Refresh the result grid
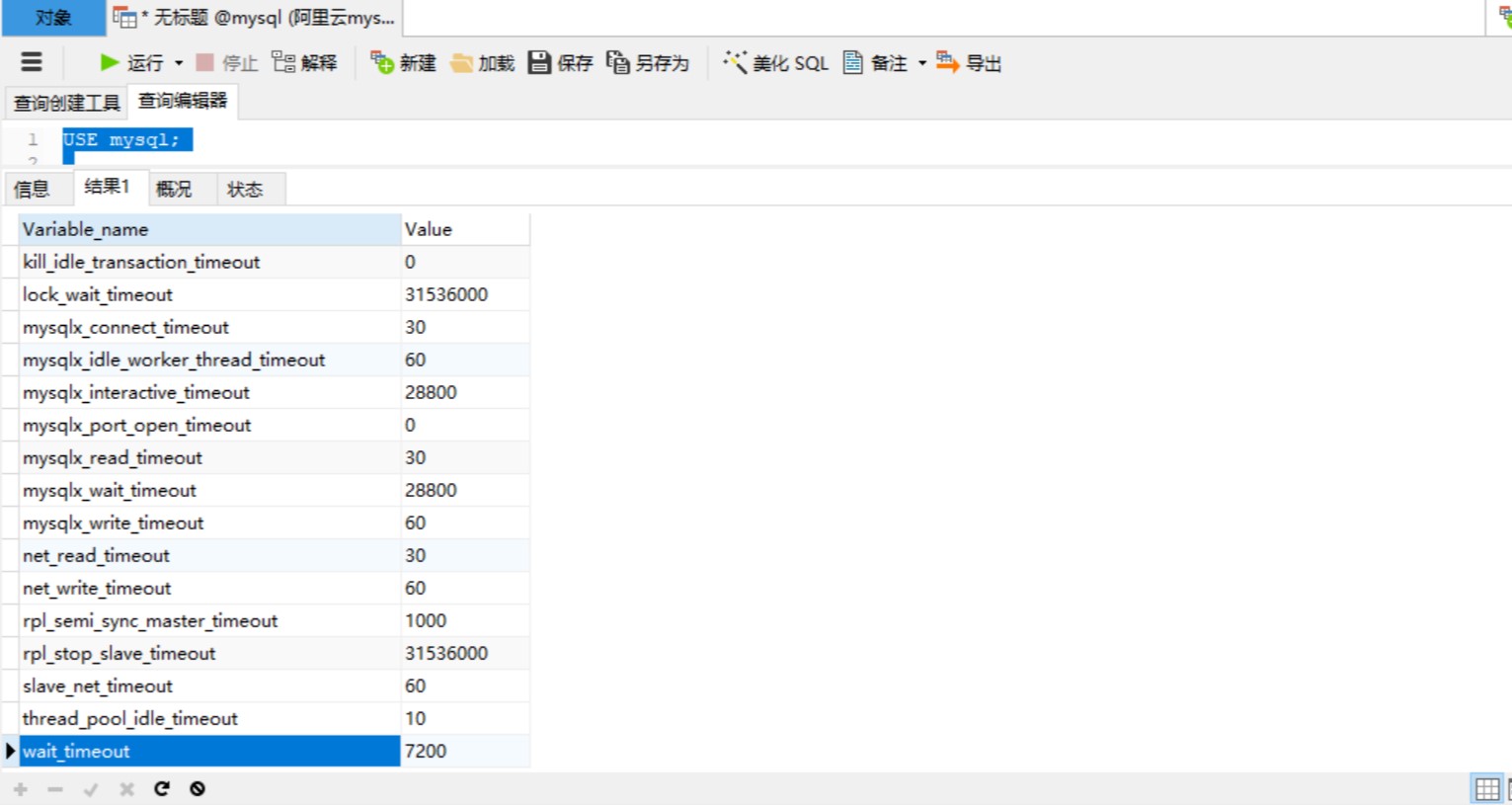The height and width of the screenshot is (805, 1512). click(x=162, y=788)
